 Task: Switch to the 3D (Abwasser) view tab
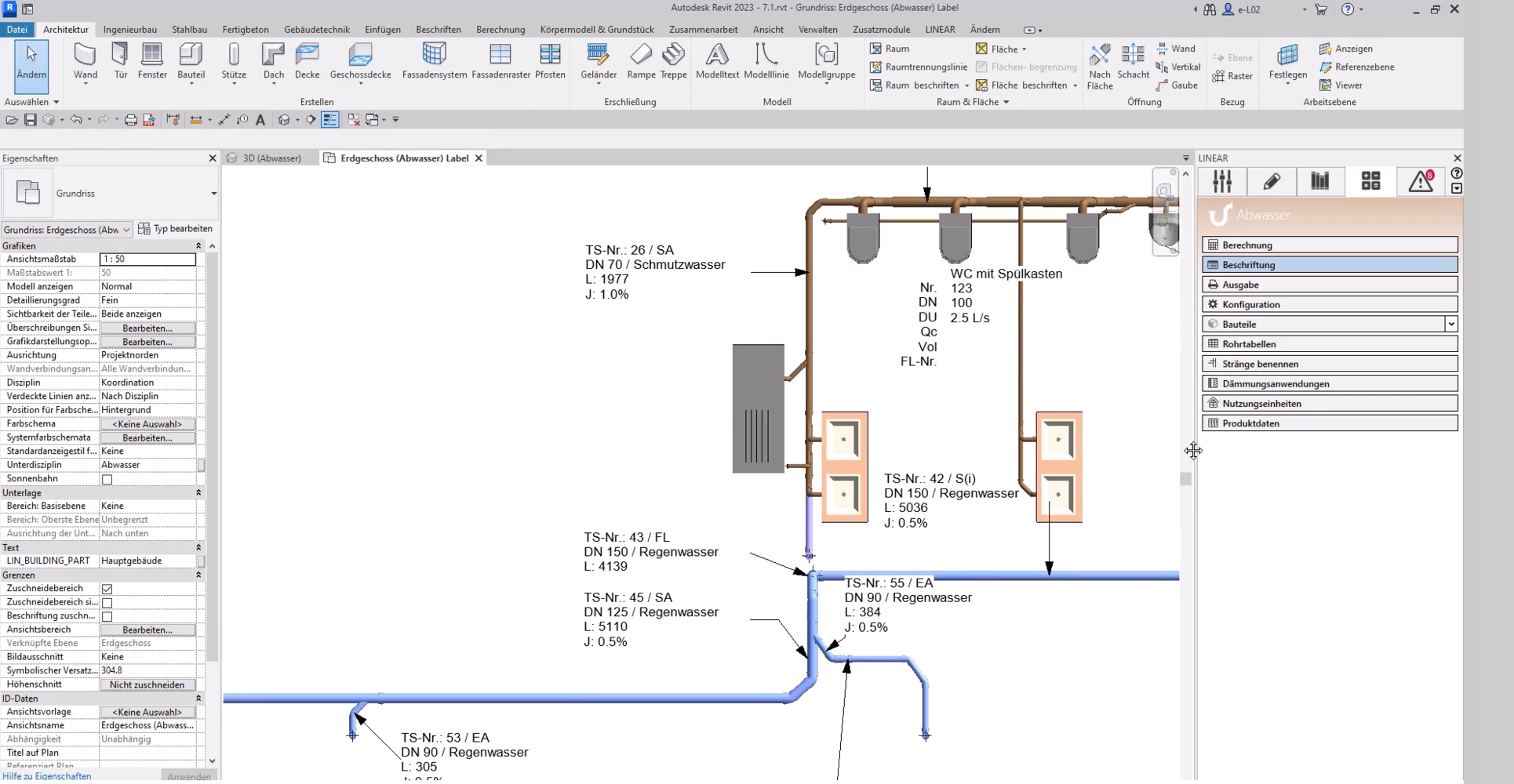(x=271, y=158)
